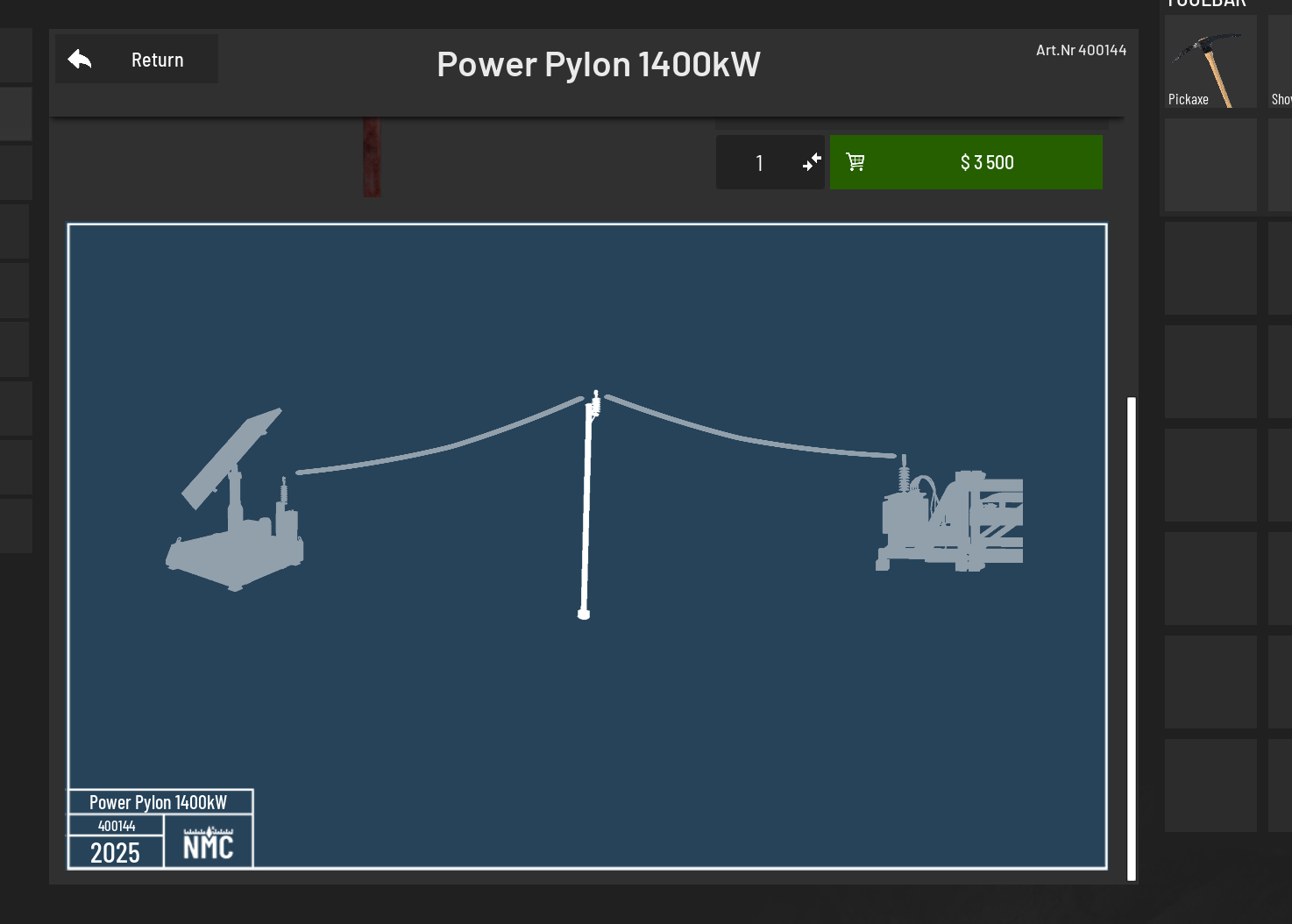Click the cable between solar panel and pylon
1292x924 pixels.
pyautogui.click(x=438, y=450)
